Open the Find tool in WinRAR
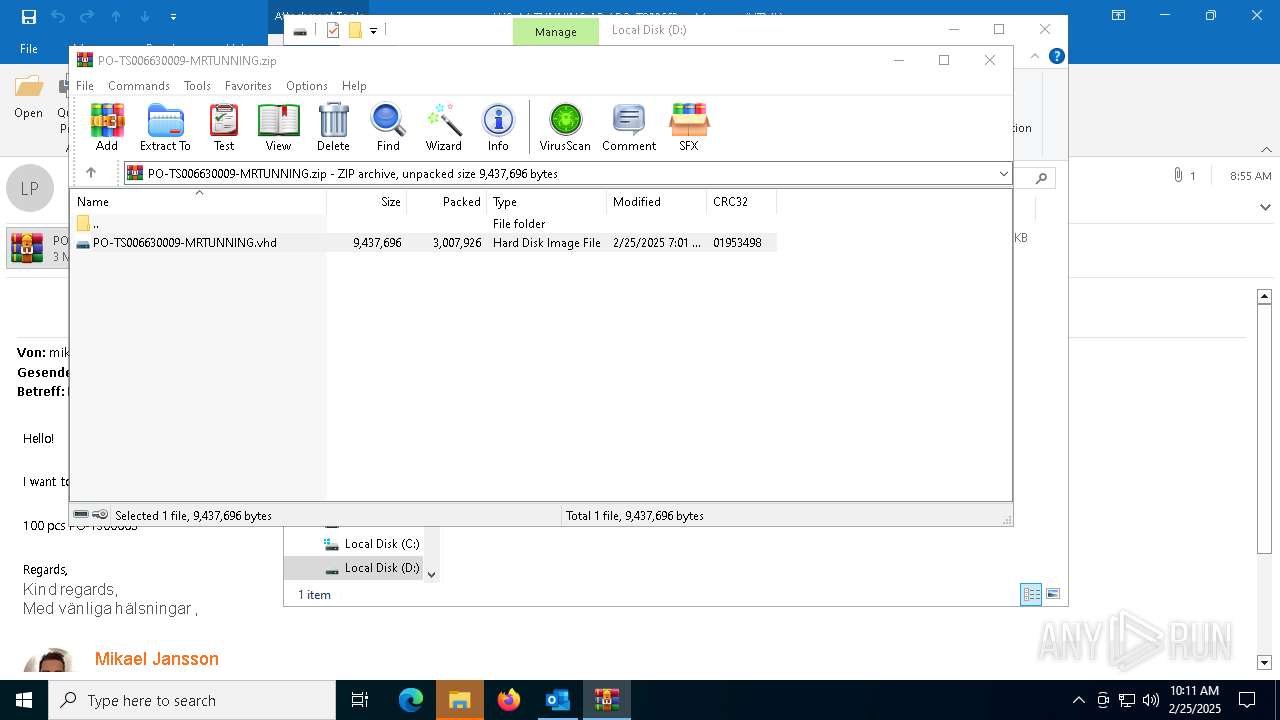 click(x=388, y=127)
